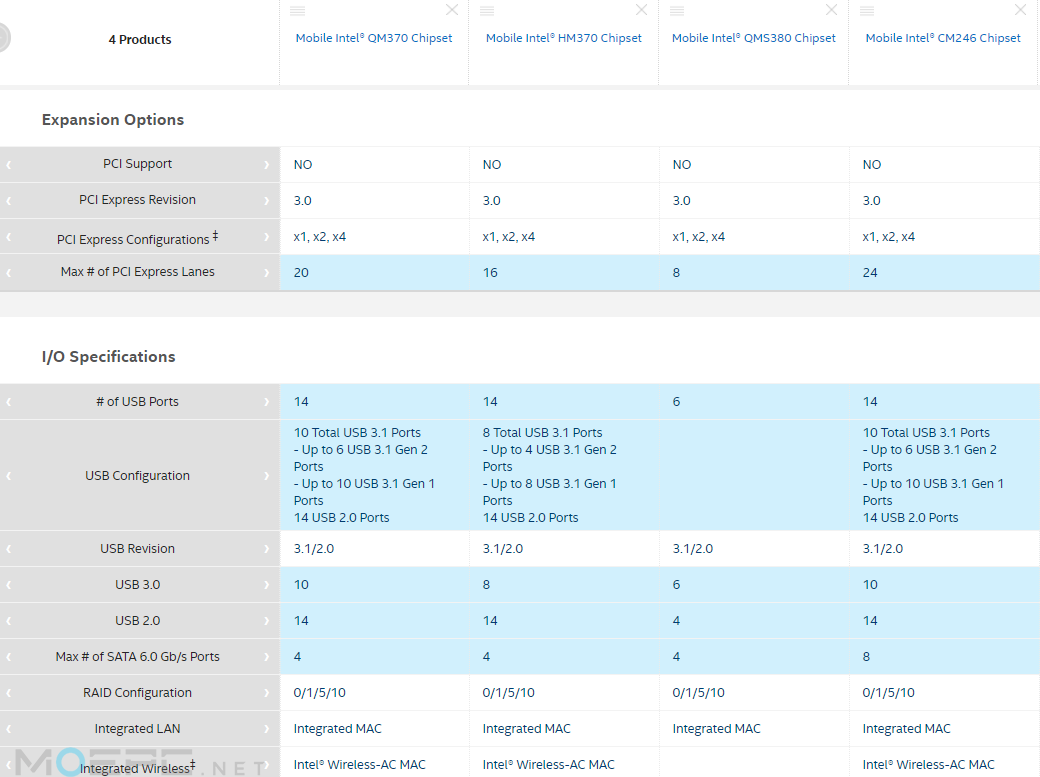Click right chevron on USB Configuration row
Image resolution: width=1040 pixels, height=777 pixels.
pos(267,476)
